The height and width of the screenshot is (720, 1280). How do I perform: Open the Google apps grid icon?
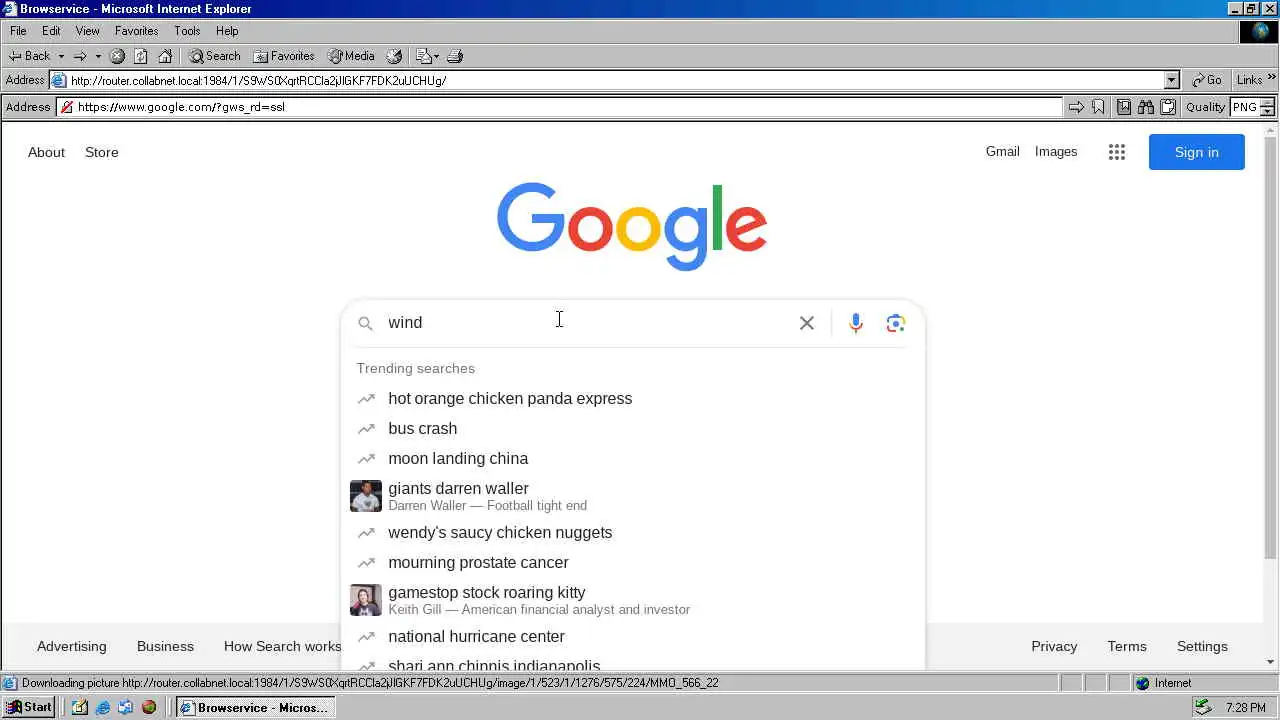pos(1117,152)
